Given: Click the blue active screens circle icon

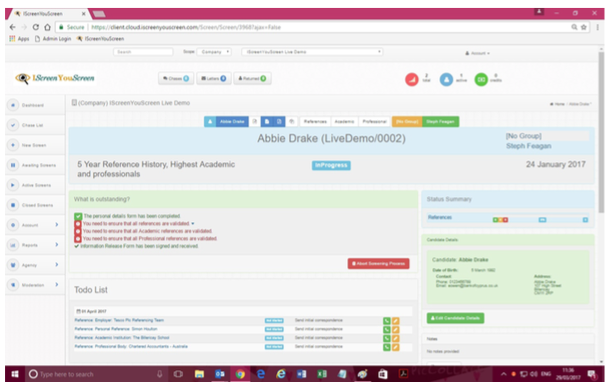Looking at the screenshot, I should click(x=446, y=80).
